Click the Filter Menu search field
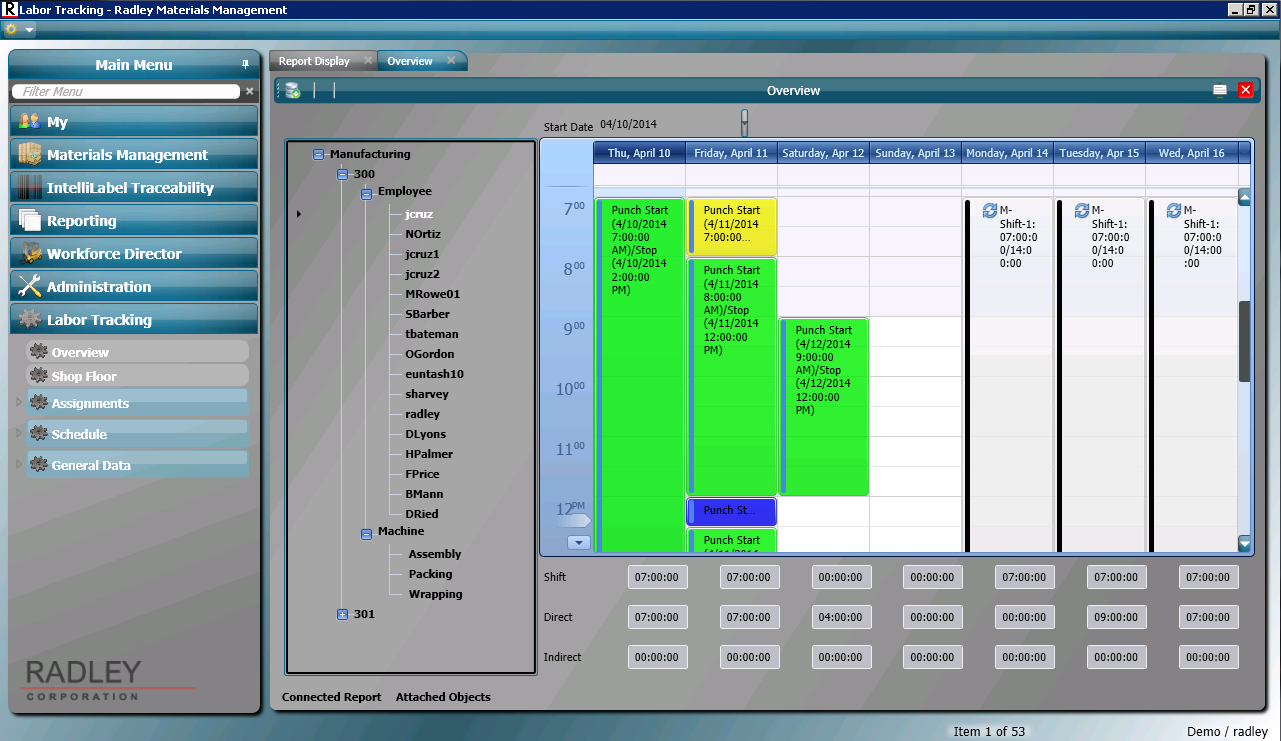The image size is (1281, 741). 126,92
